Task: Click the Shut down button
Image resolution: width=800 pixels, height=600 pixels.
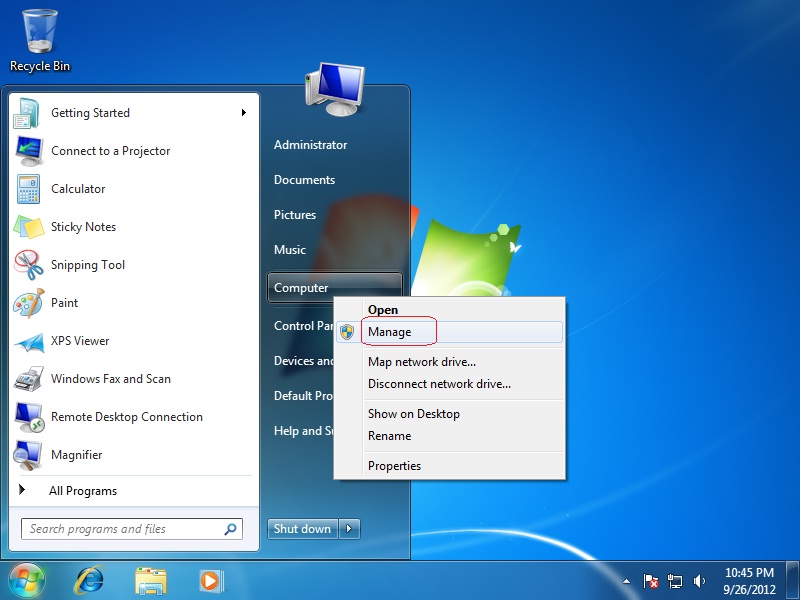Action: click(x=303, y=529)
